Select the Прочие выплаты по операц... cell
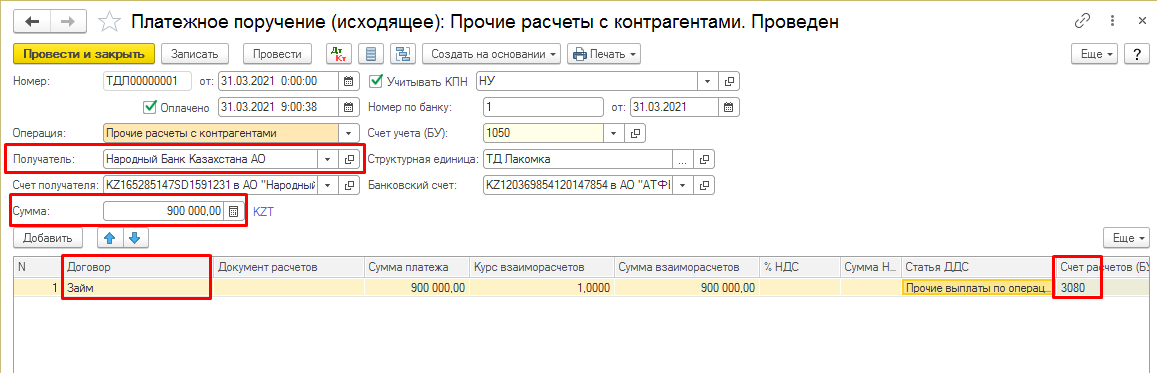This screenshot has width=1157, height=373. click(x=978, y=288)
